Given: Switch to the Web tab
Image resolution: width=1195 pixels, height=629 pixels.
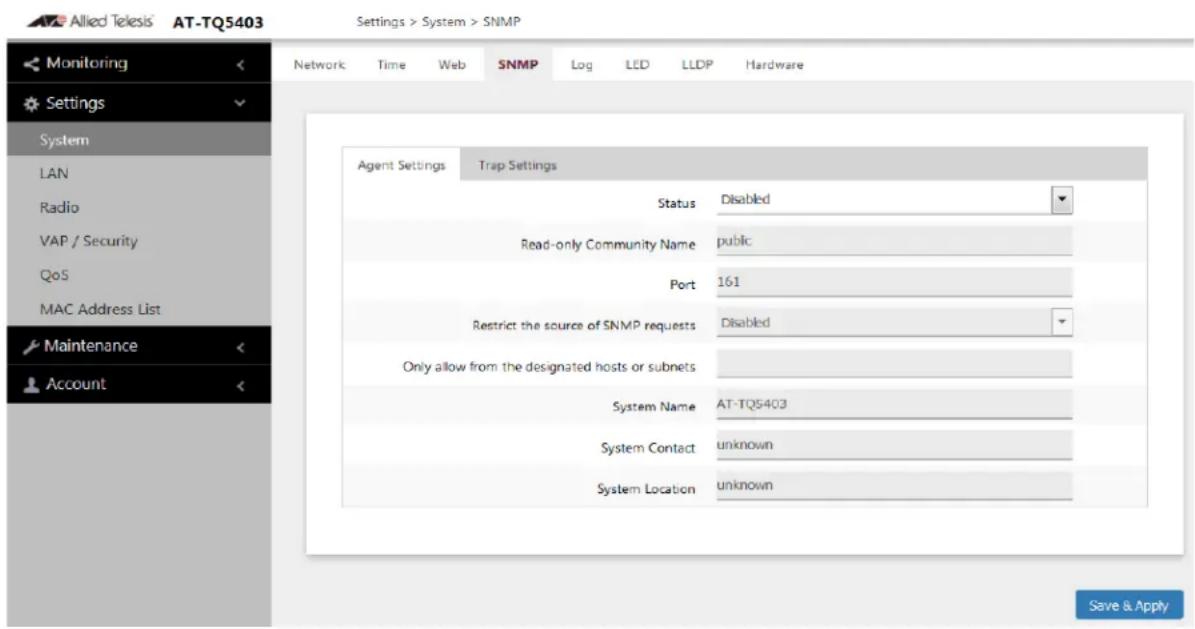Looking at the screenshot, I should (452, 65).
